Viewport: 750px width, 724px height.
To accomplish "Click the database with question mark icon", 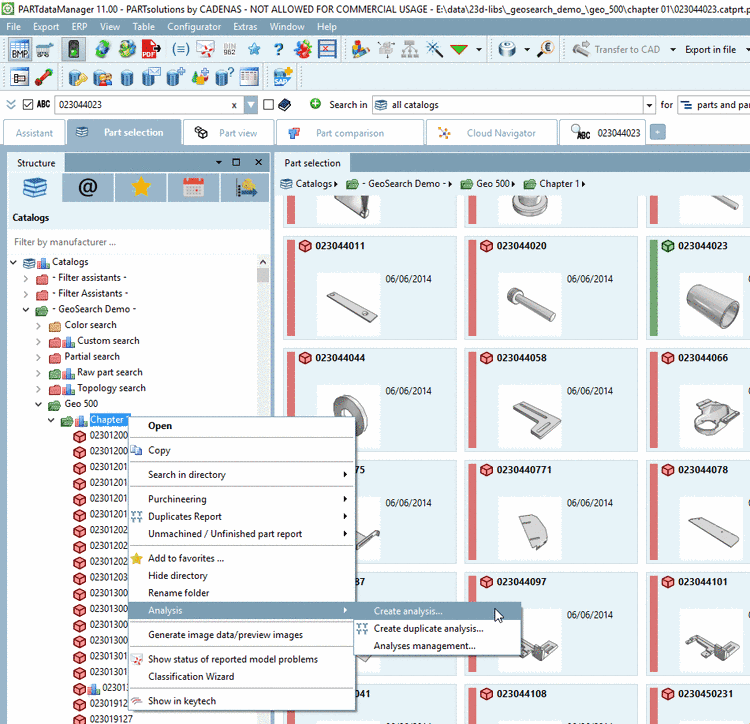I will pos(224,77).
